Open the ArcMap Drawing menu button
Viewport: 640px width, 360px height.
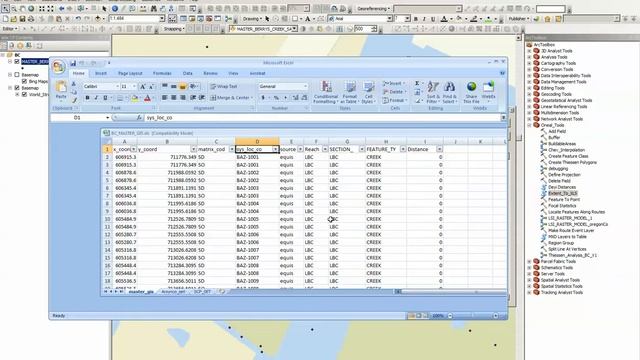pyautogui.click(x=252, y=19)
